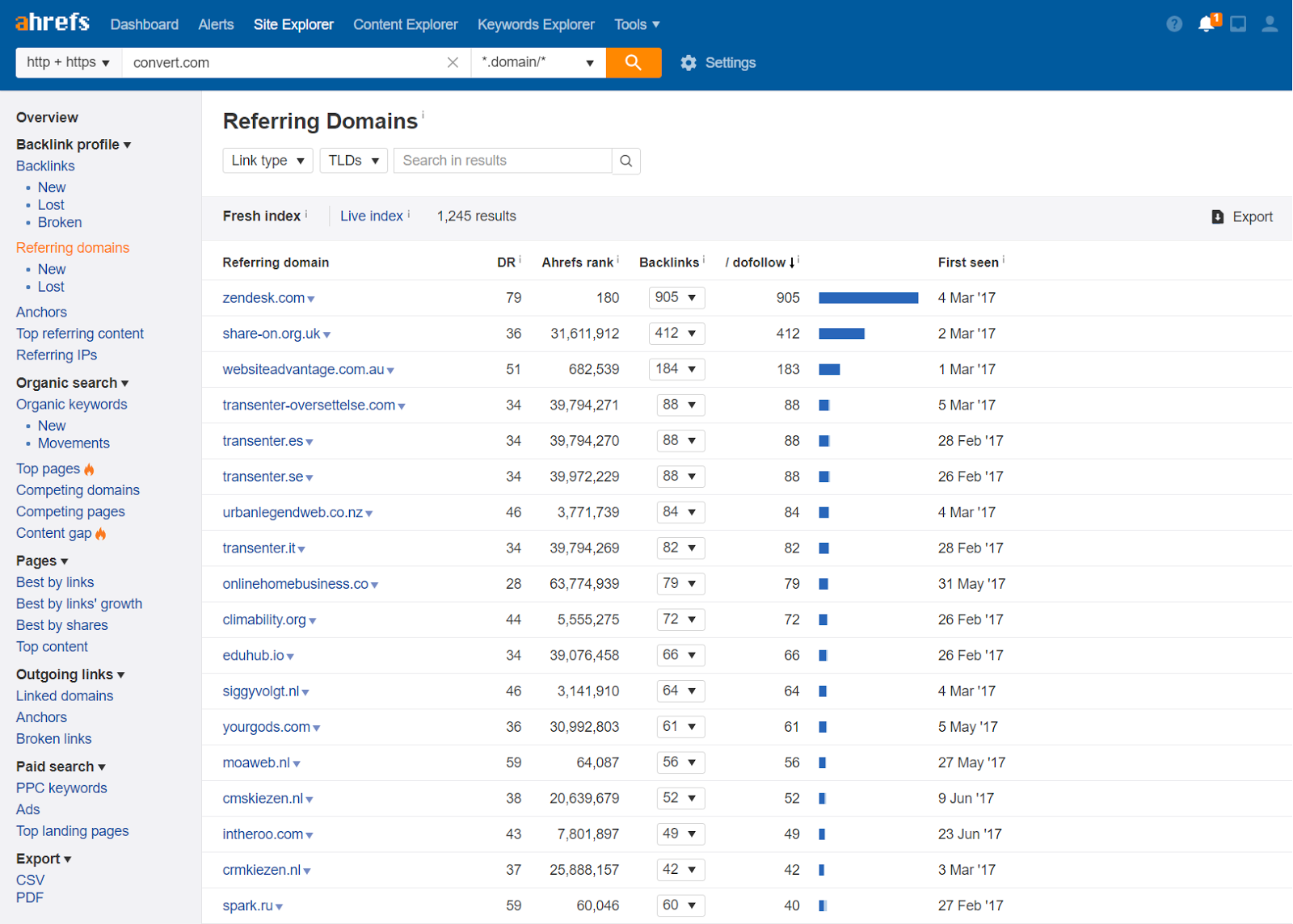
Task: Open the *.domain/* mode dropdown
Action: [538, 63]
